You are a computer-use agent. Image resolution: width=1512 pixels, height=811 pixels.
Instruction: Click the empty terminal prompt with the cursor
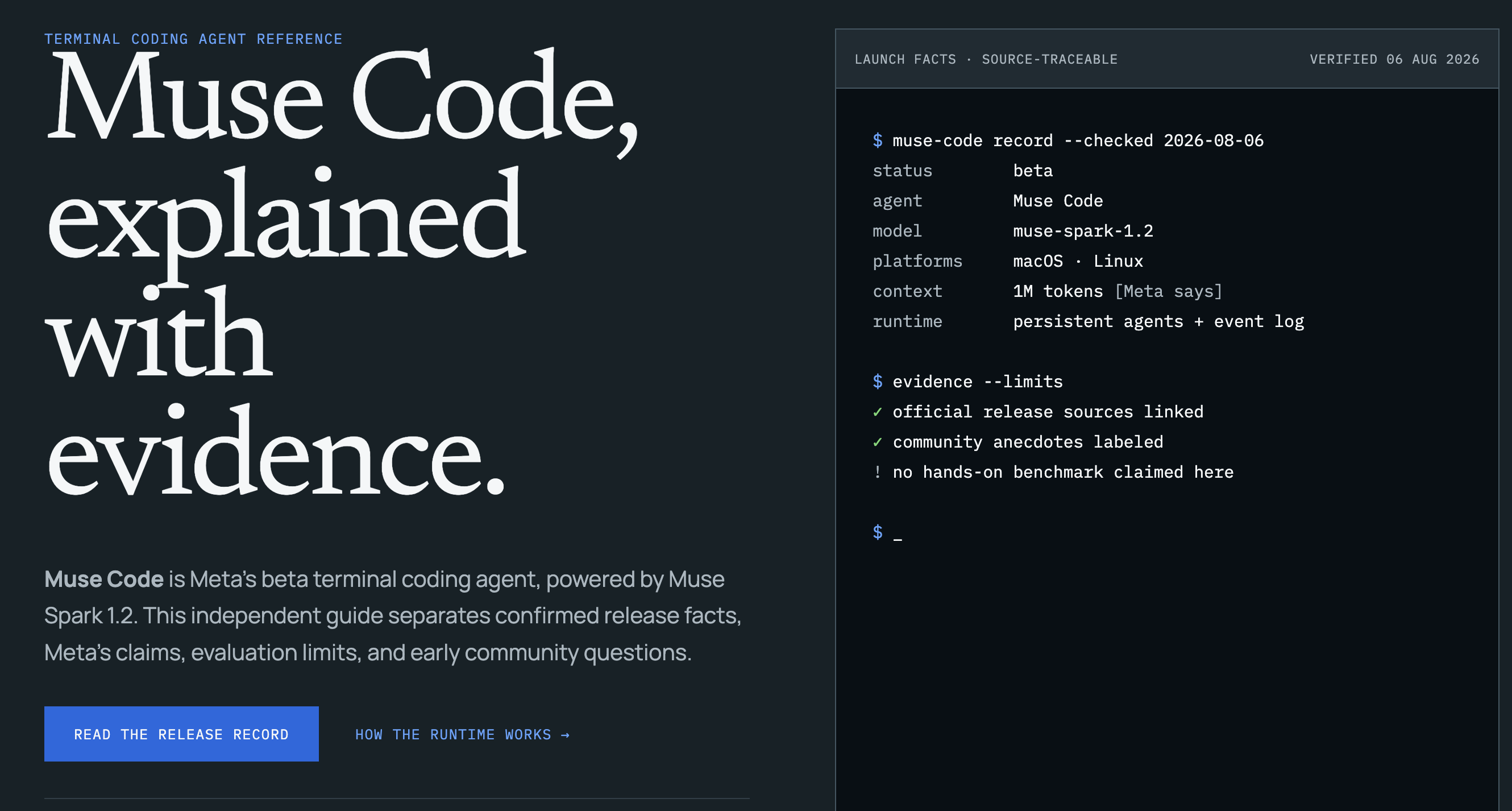pyautogui.click(x=887, y=533)
